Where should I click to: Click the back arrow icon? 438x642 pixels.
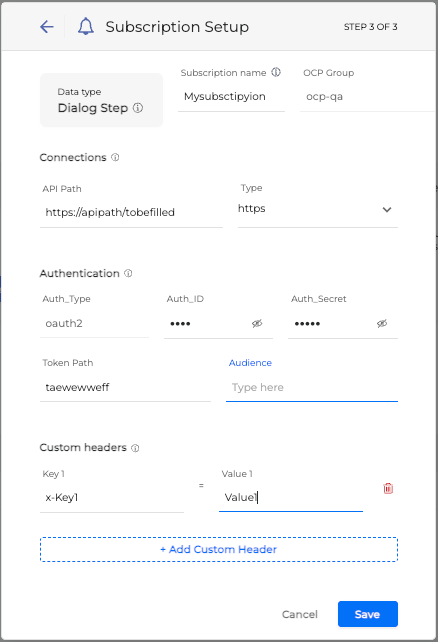pyautogui.click(x=47, y=27)
